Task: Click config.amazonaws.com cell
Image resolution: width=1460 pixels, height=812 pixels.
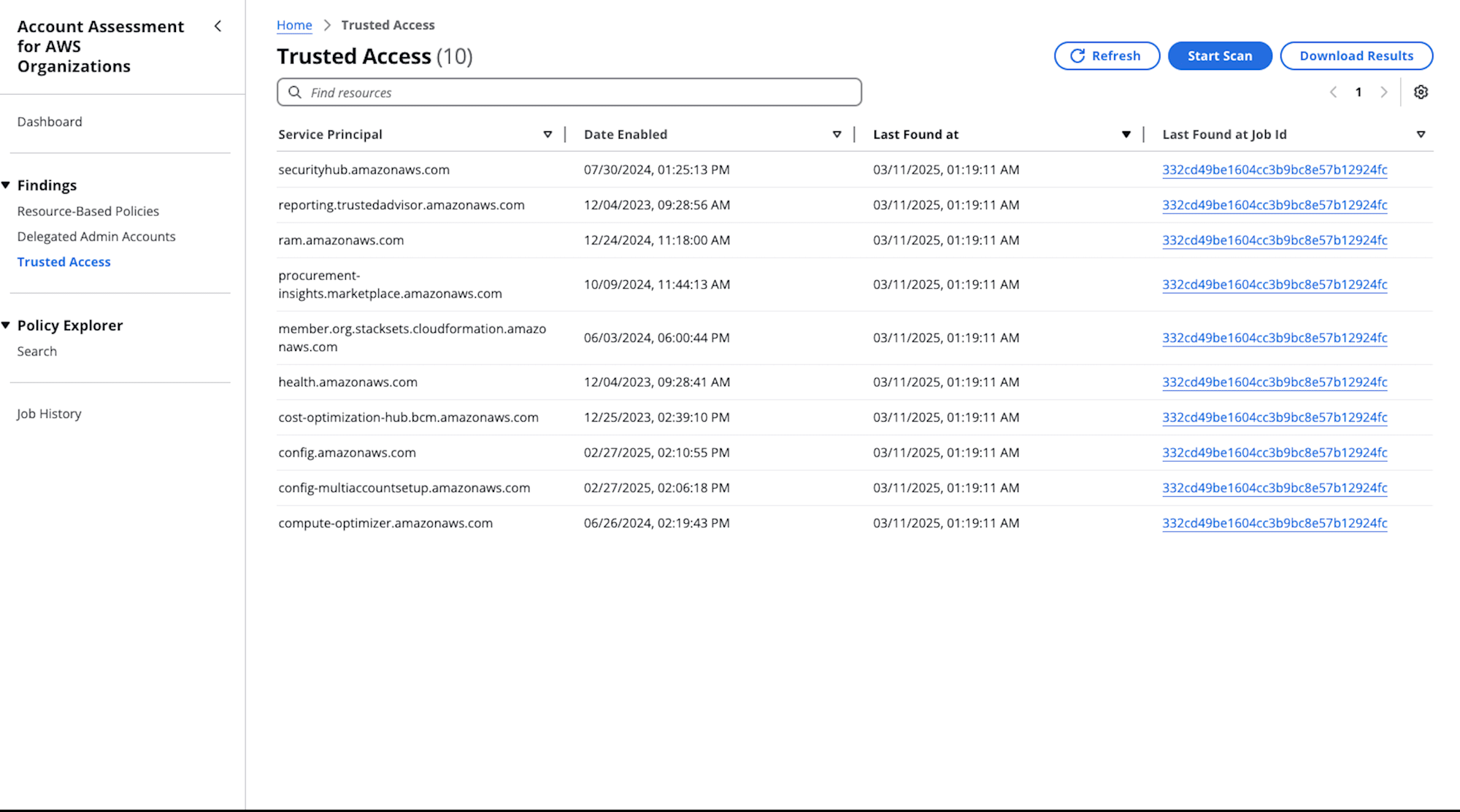Action: (x=347, y=452)
